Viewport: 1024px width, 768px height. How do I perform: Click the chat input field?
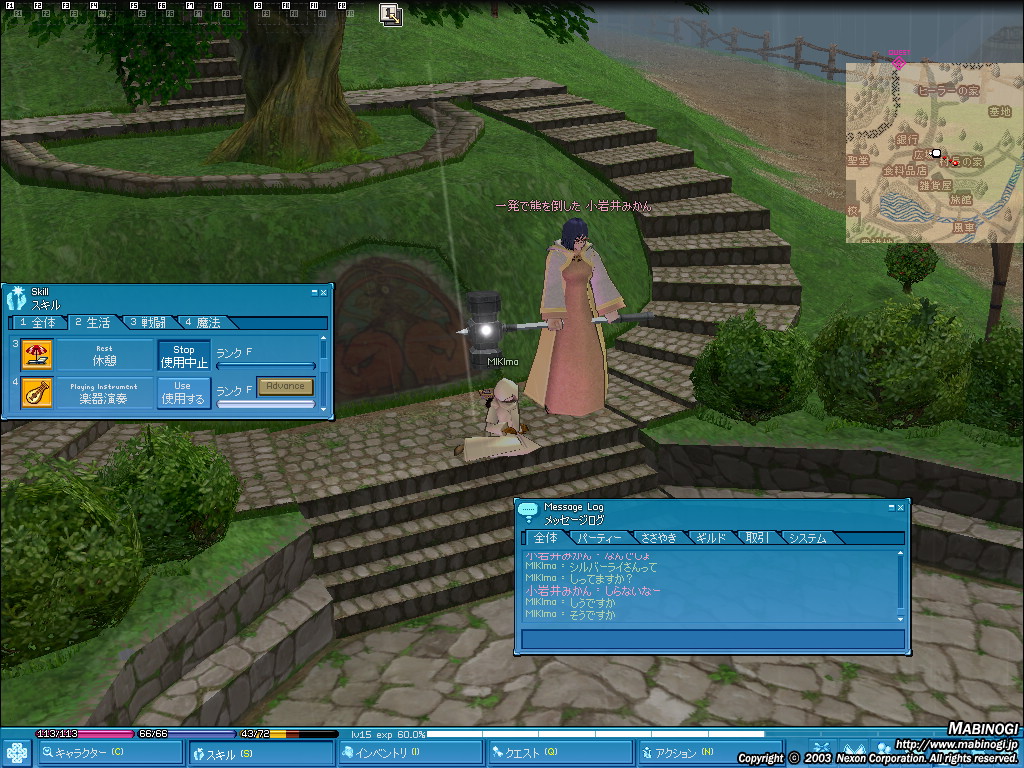[712, 639]
